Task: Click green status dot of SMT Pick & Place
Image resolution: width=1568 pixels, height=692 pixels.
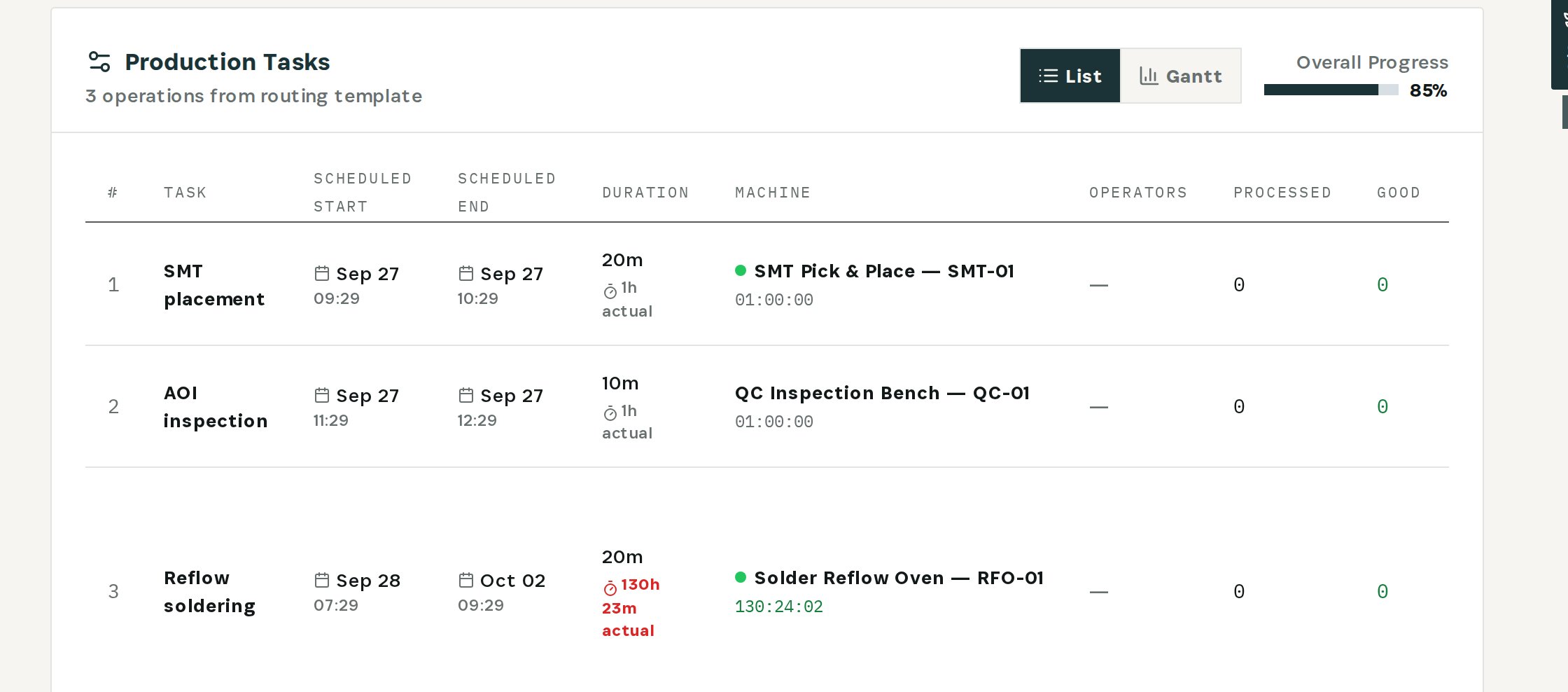Action: coord(741,270)
